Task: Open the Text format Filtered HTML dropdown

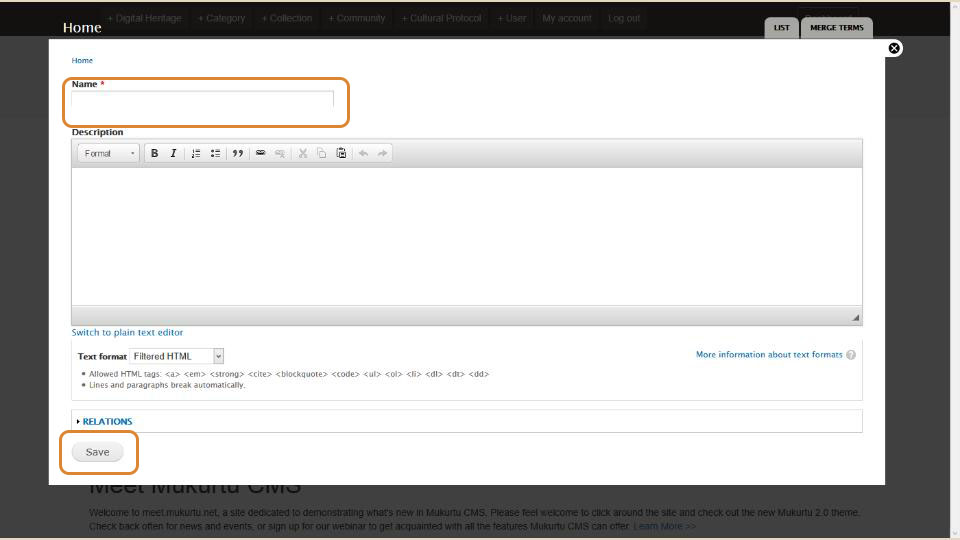Action: 176,356
